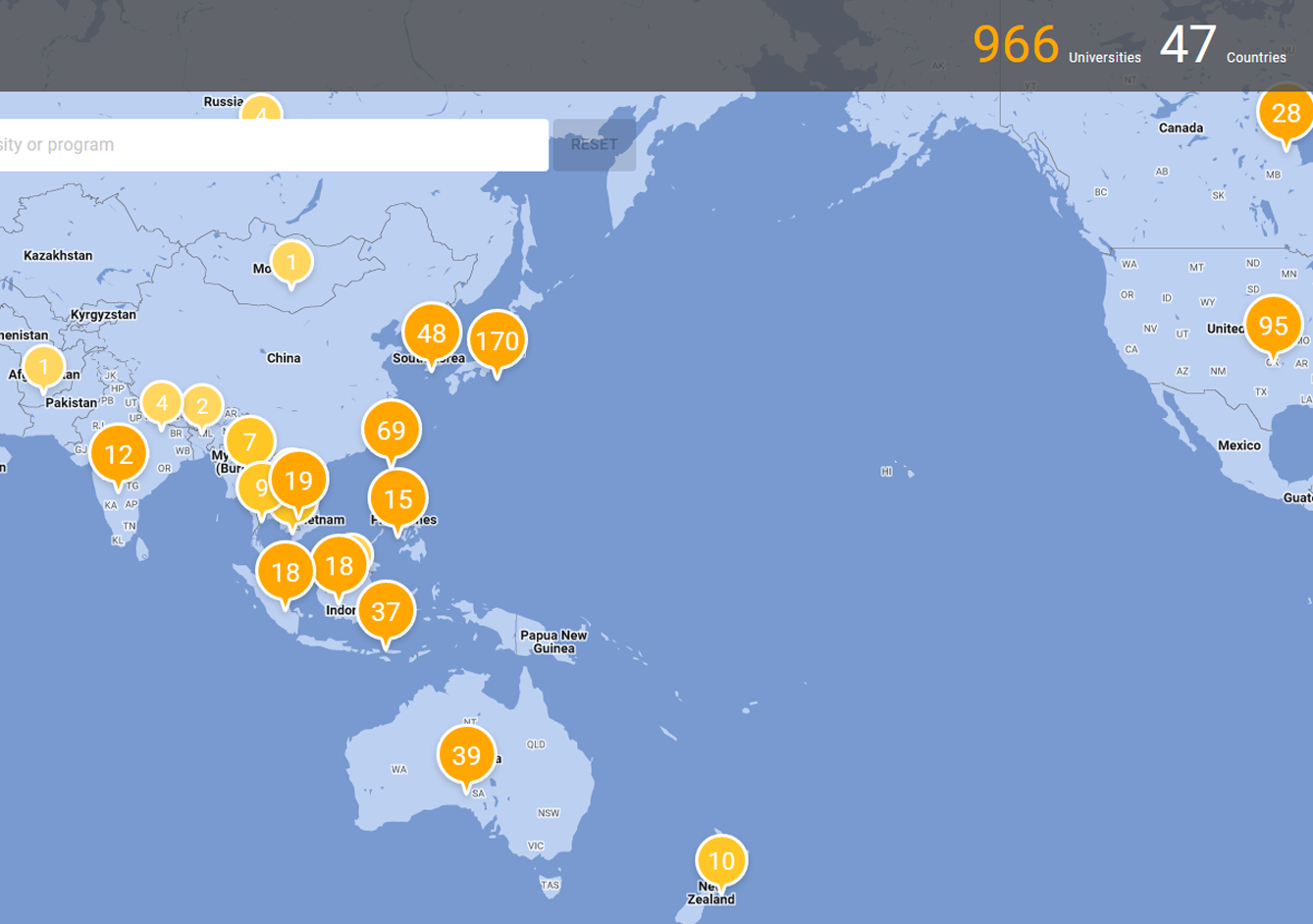Open the New Zealand marker showing 10
1313x924 pixels.
pyautogui.click(x=721, y=860)
